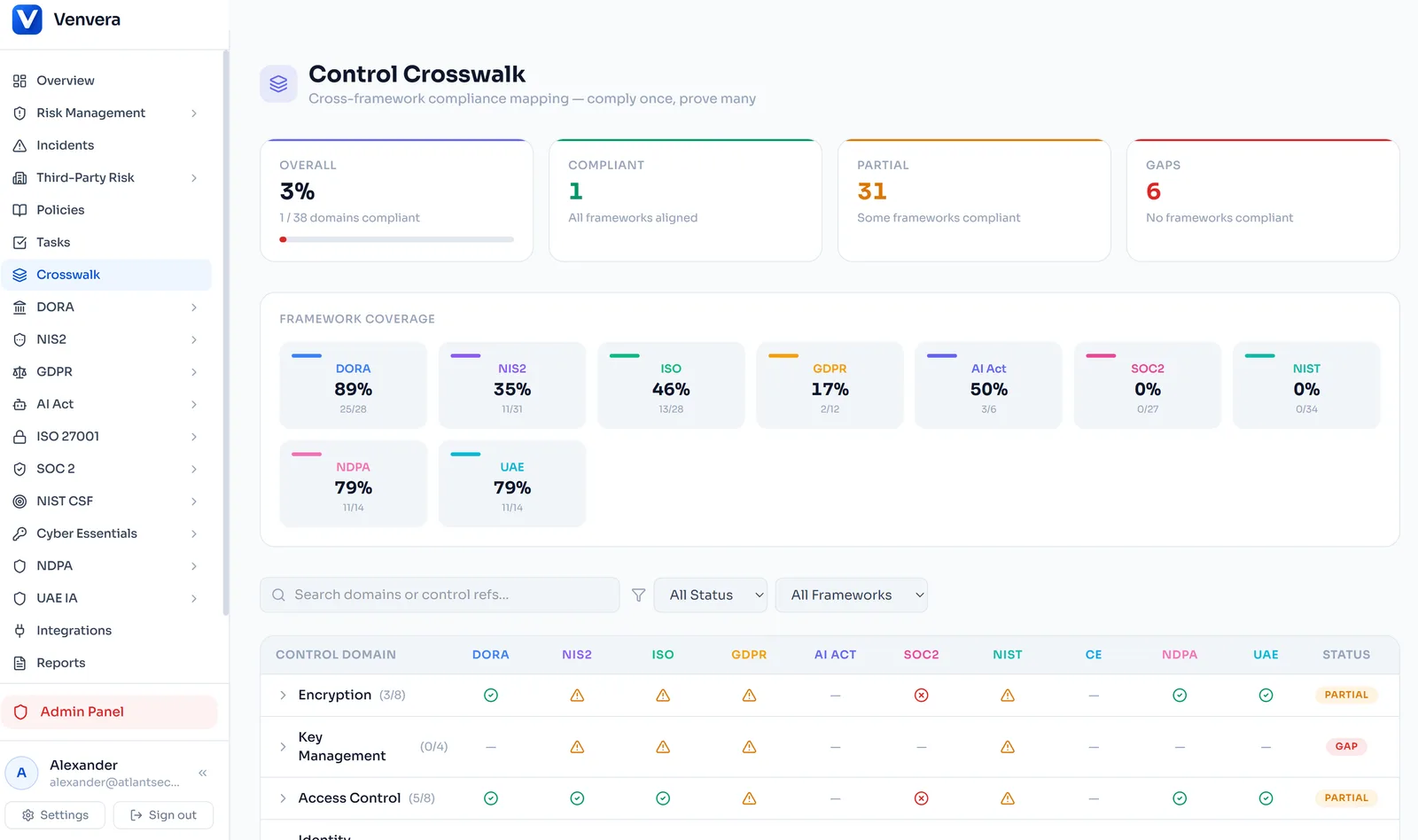1418x840 pixels.
Task: Click Encryption row DORA compliant check icon
Action: point(491,696)
